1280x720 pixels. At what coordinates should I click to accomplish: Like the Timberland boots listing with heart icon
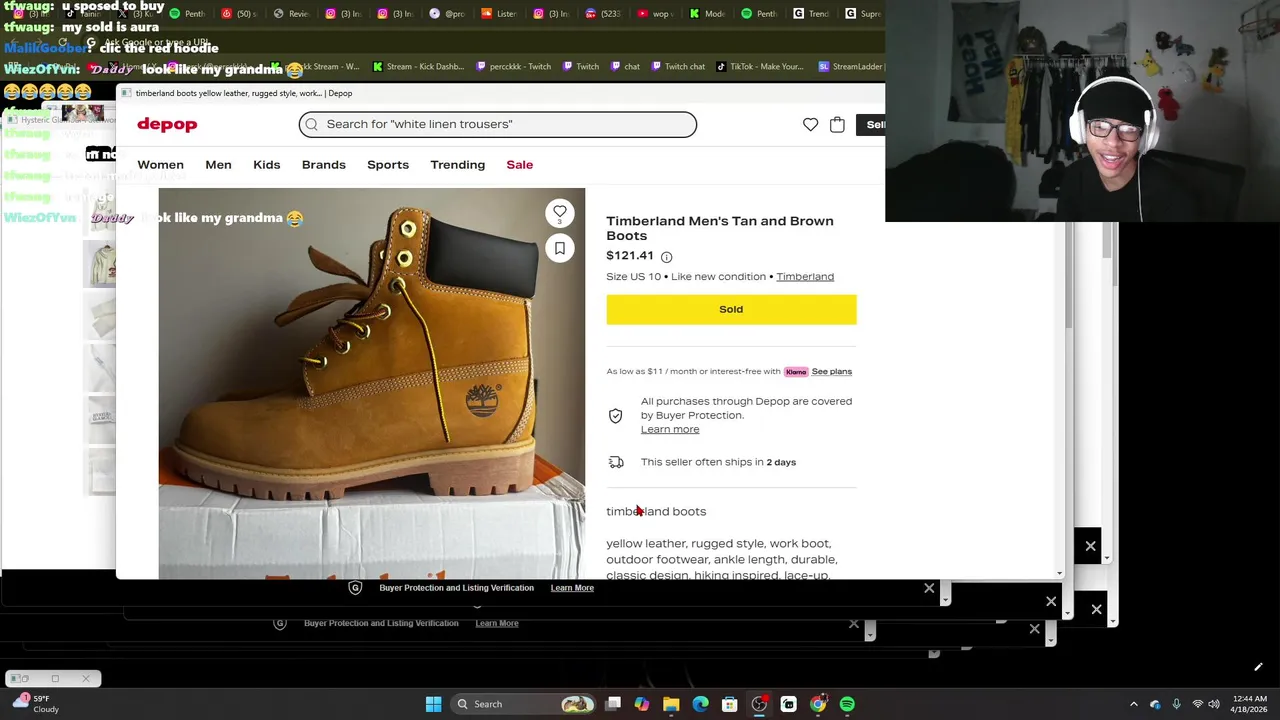[x=560, y=212]
